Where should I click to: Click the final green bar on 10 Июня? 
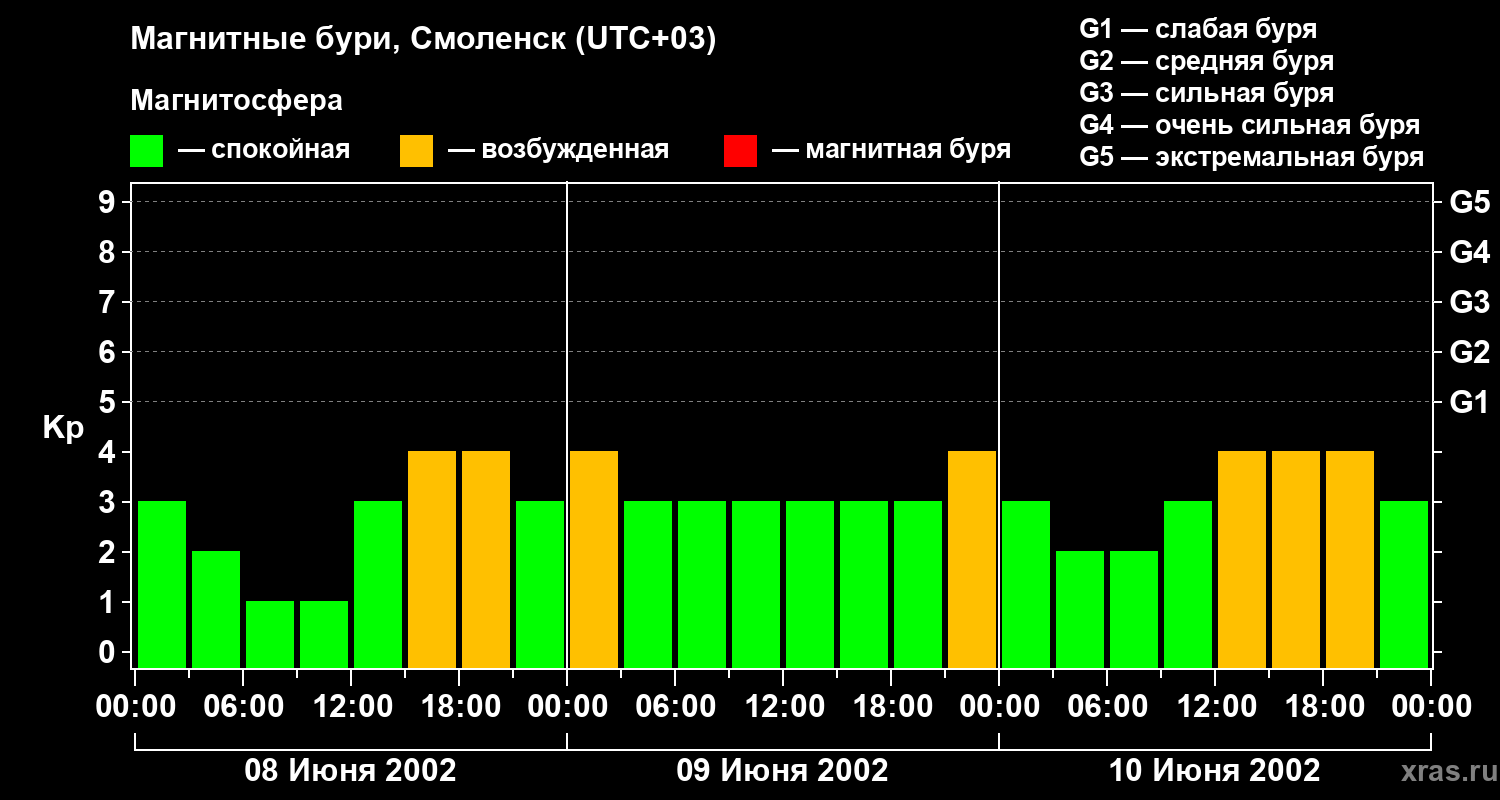tap(1404, 584)
